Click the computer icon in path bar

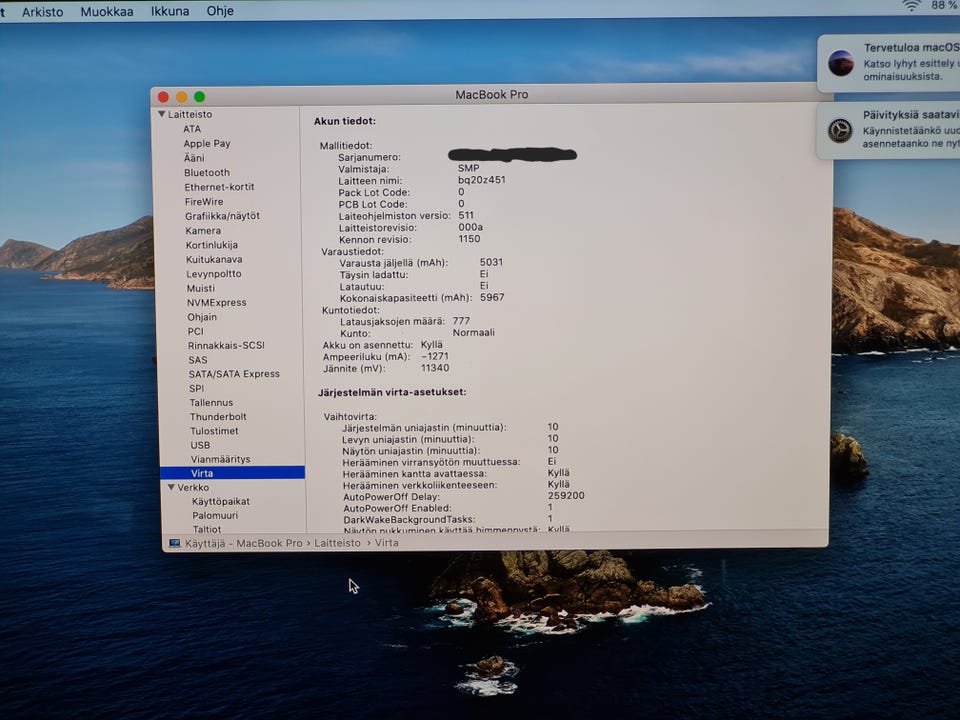(174, 543)
